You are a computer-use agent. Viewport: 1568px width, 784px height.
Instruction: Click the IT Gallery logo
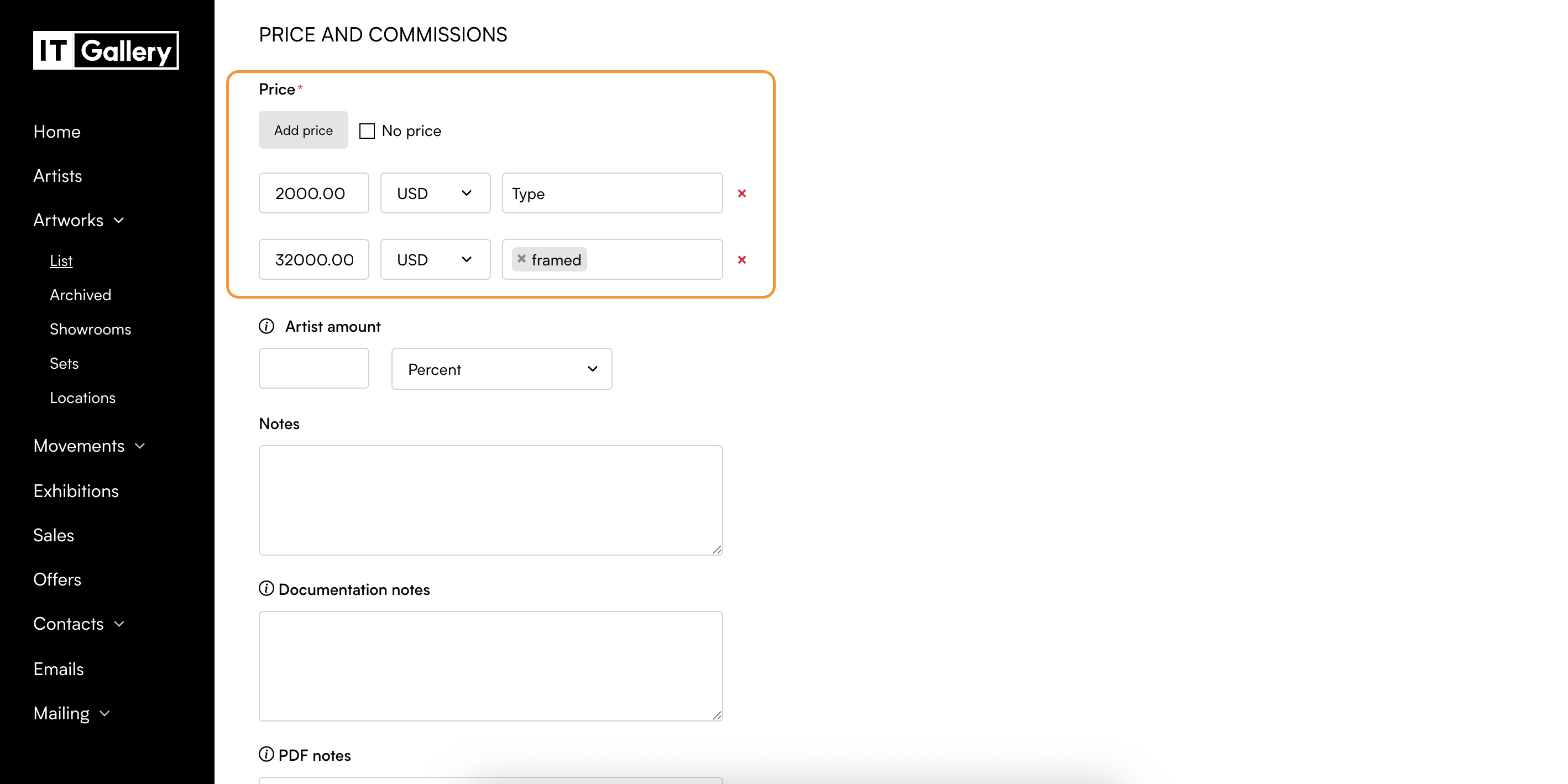tap(106, 50)
